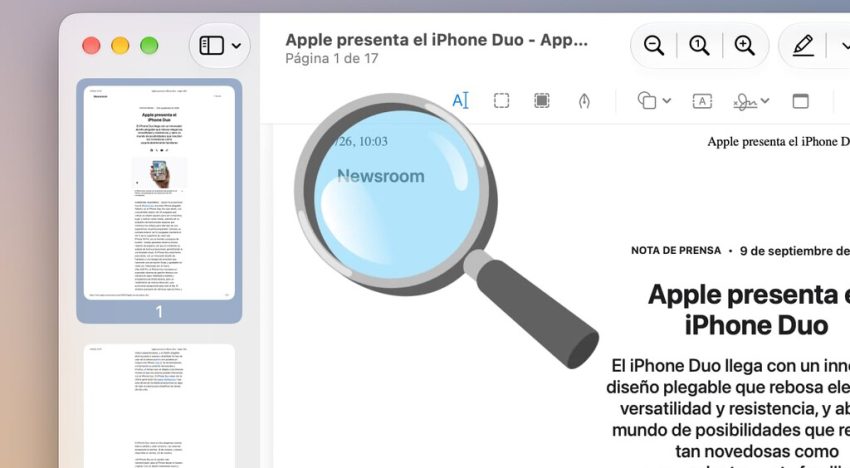Zoom in with the plus magnifier
The width and height of the screenshot is (850, 468).
pos(745,46)
